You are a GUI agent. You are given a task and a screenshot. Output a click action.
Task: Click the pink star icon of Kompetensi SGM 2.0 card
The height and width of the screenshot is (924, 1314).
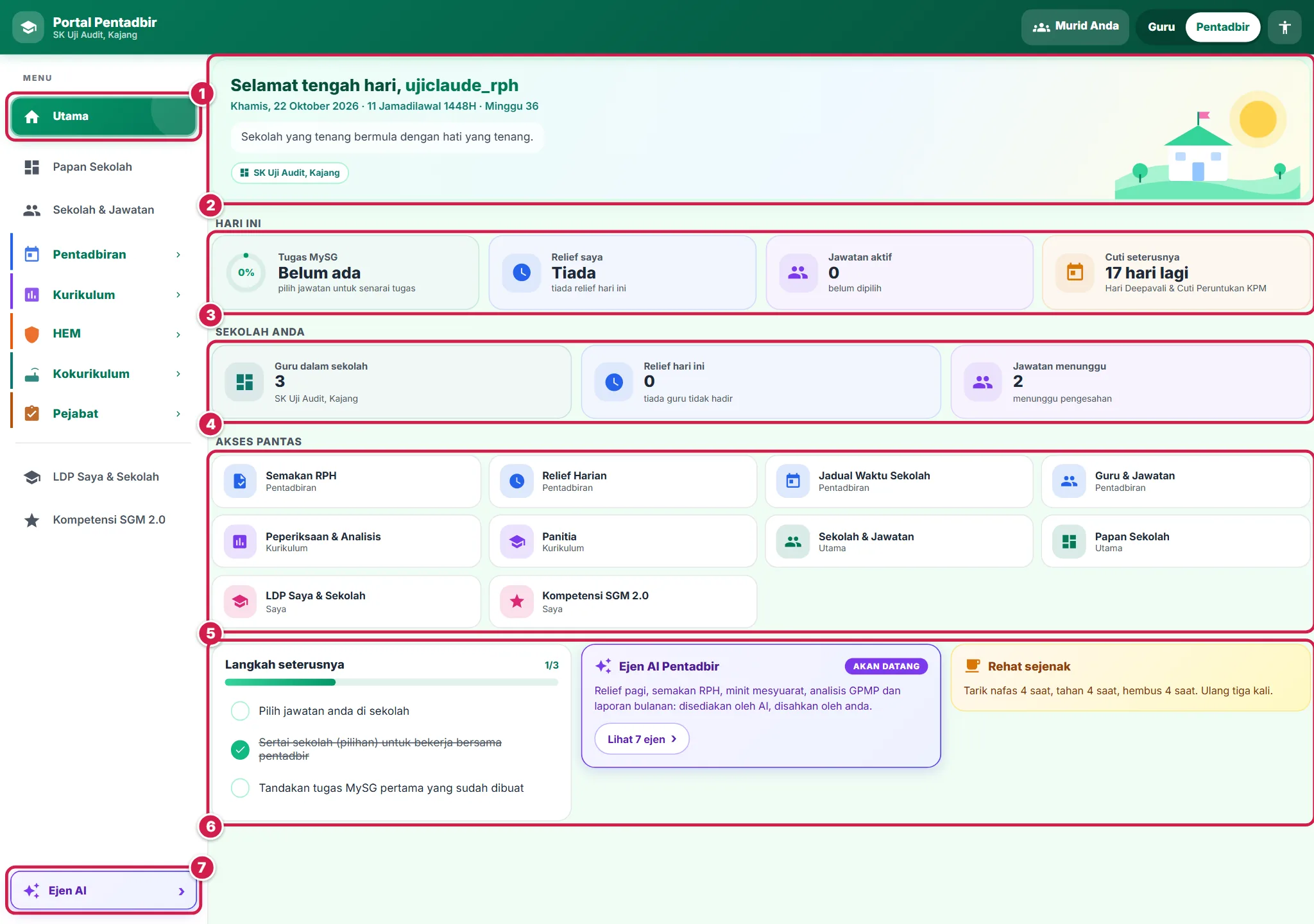516,601
